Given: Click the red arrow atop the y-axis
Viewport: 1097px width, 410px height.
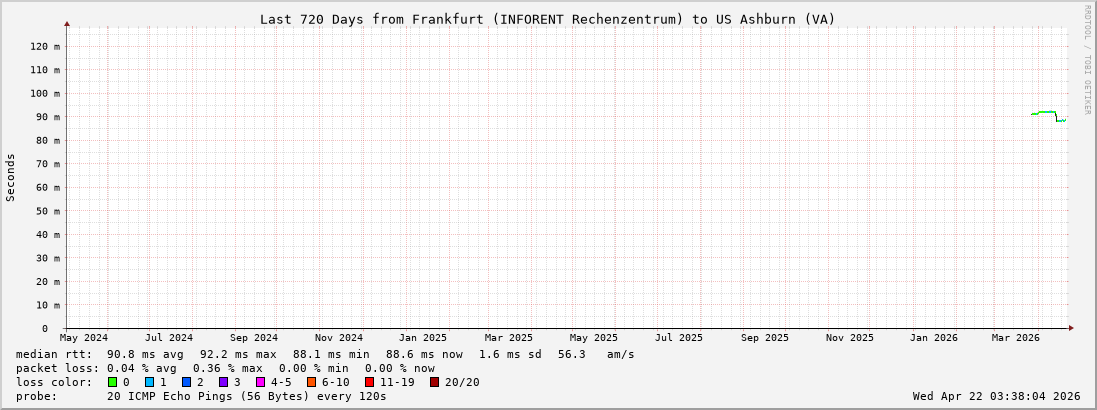Looking at the screenshot, I should [x=67, y=23].
